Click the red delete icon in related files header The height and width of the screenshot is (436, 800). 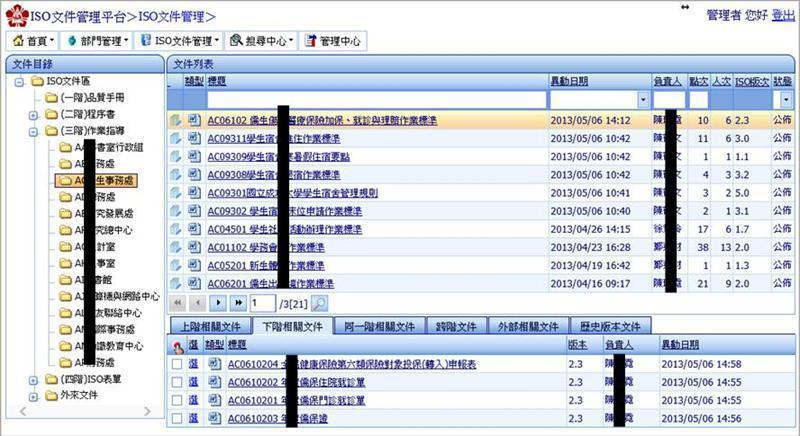[178, 347]
